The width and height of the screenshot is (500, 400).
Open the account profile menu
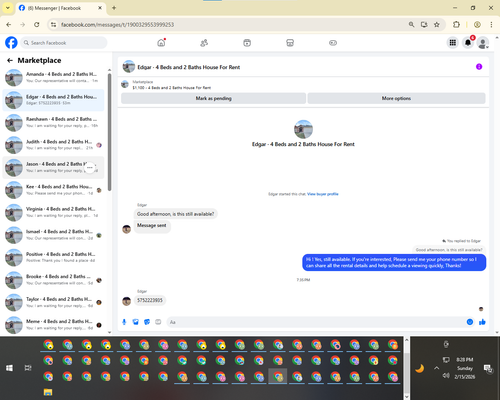coord(483,43)
